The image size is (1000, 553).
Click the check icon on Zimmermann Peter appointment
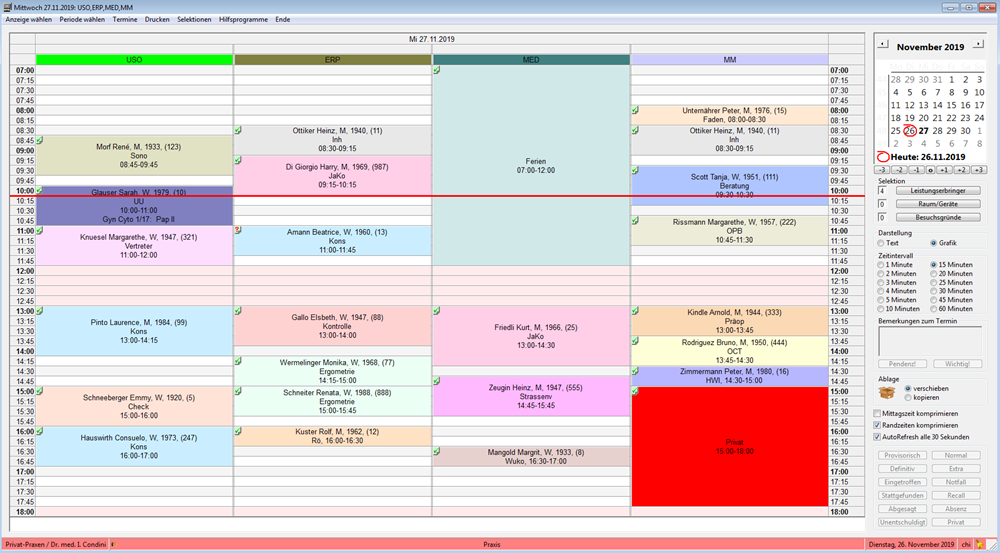[x=635, y=371]
